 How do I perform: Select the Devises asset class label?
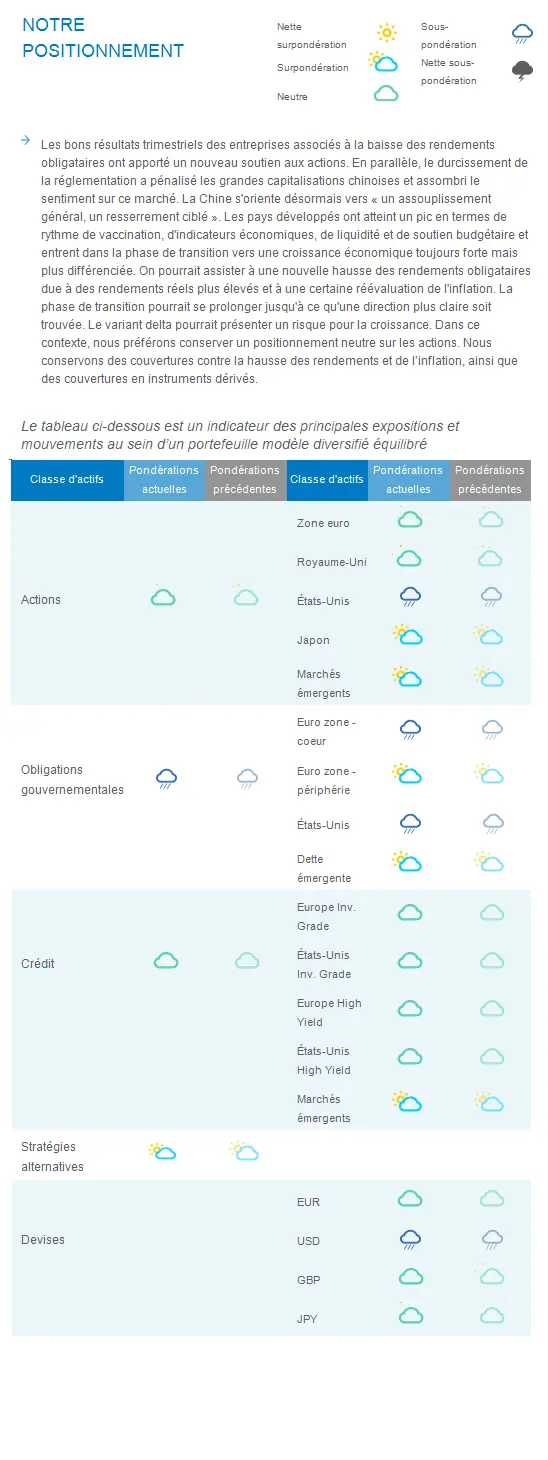(x=43, y=1240)
